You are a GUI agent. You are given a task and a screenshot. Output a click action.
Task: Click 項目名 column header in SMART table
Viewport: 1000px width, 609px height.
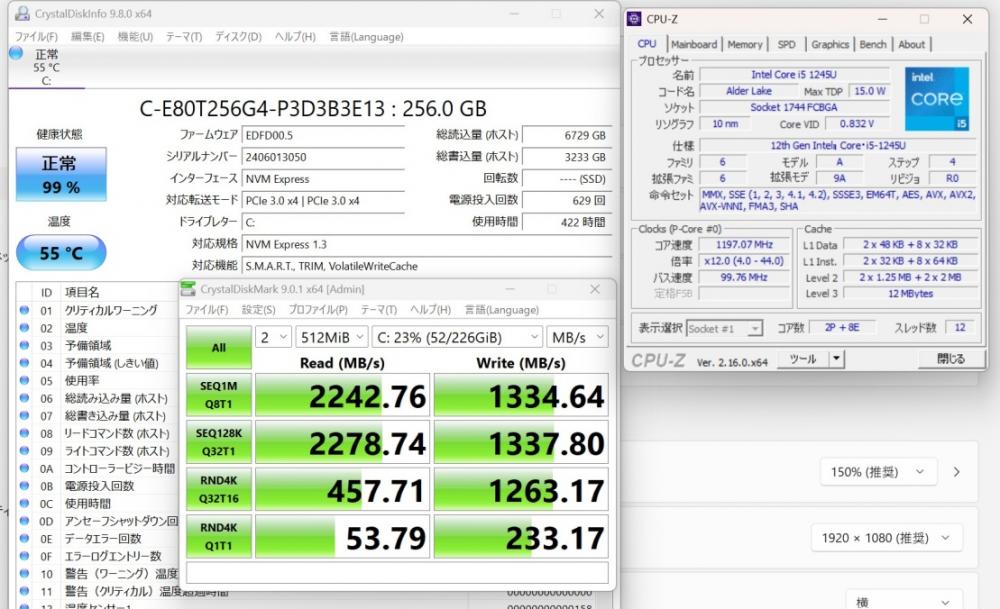(82, 292)
